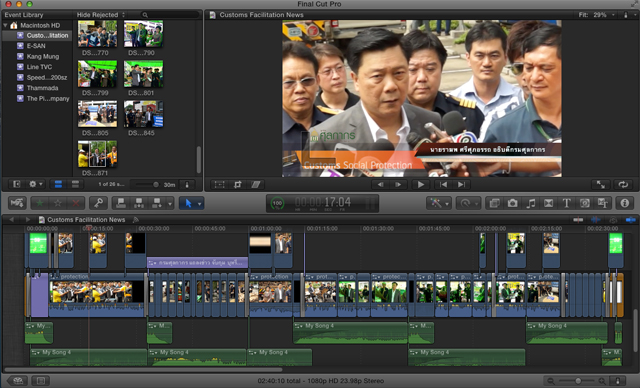
Task: Click the Unrate hollow star button
Action: (x=58, y=203)
